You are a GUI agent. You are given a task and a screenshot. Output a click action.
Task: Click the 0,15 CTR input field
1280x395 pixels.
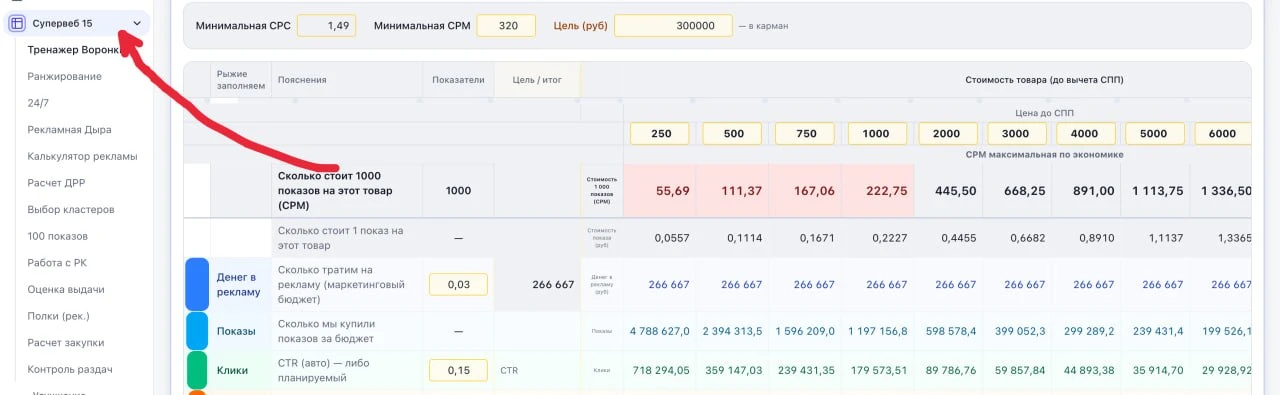(x=458, y=370)
